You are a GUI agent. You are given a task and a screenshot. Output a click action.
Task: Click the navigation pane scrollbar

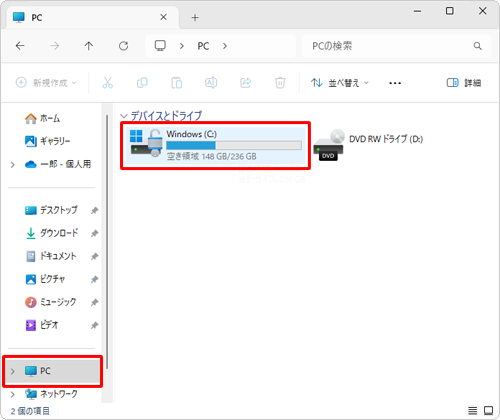pos(107,242)
